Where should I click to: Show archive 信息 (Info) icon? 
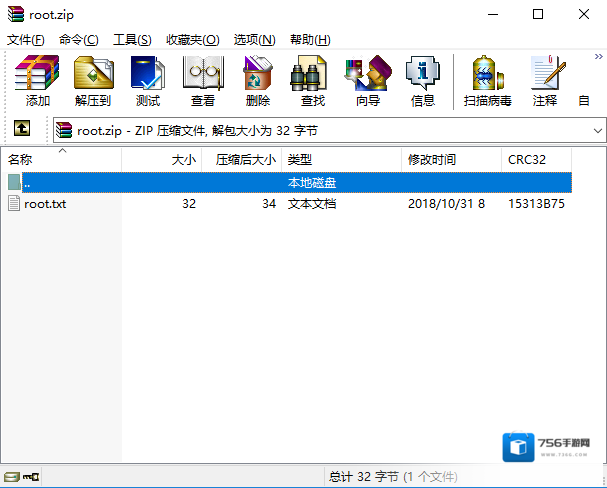coord(423,75)
